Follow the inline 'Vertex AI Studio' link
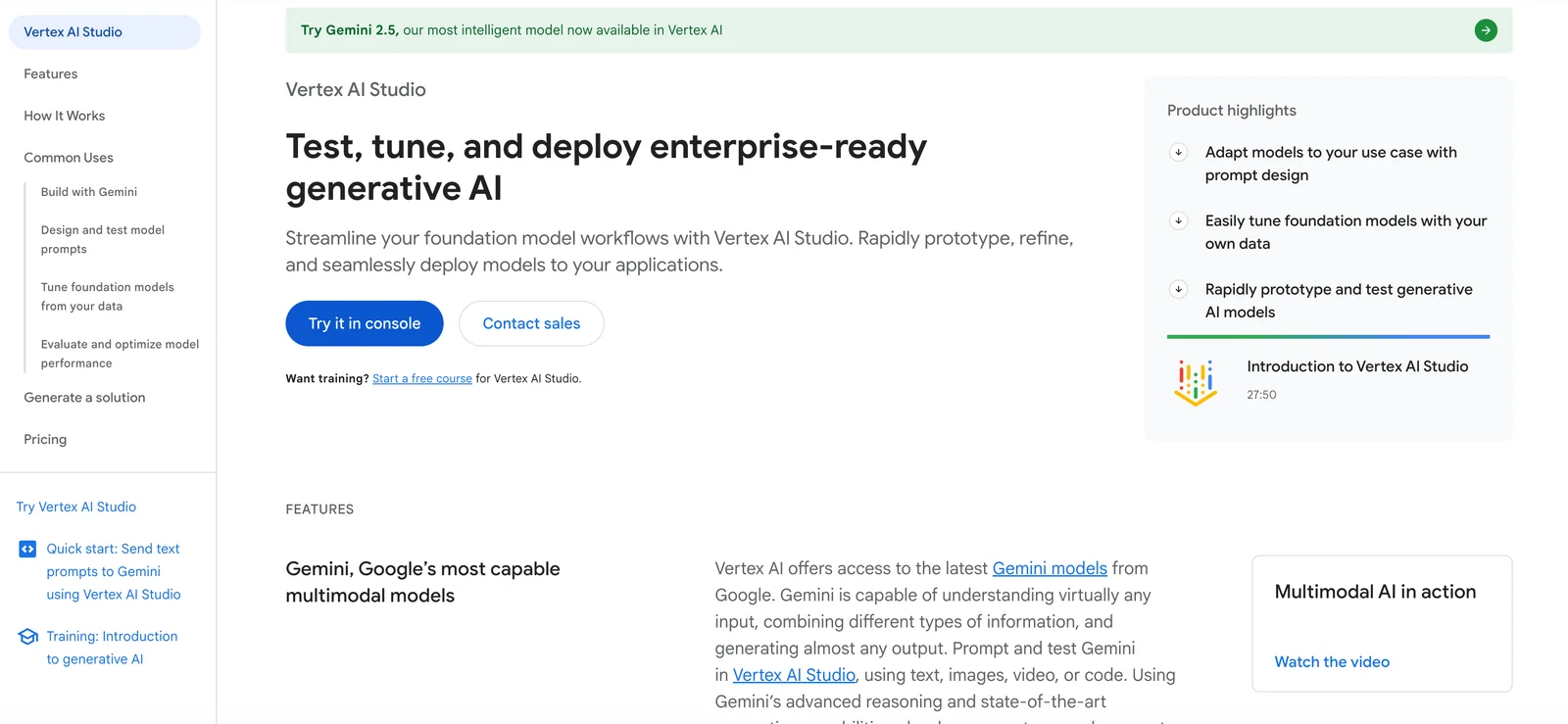Image resolution: width=1568 pixels, height=724 pixels. (794, 675)
